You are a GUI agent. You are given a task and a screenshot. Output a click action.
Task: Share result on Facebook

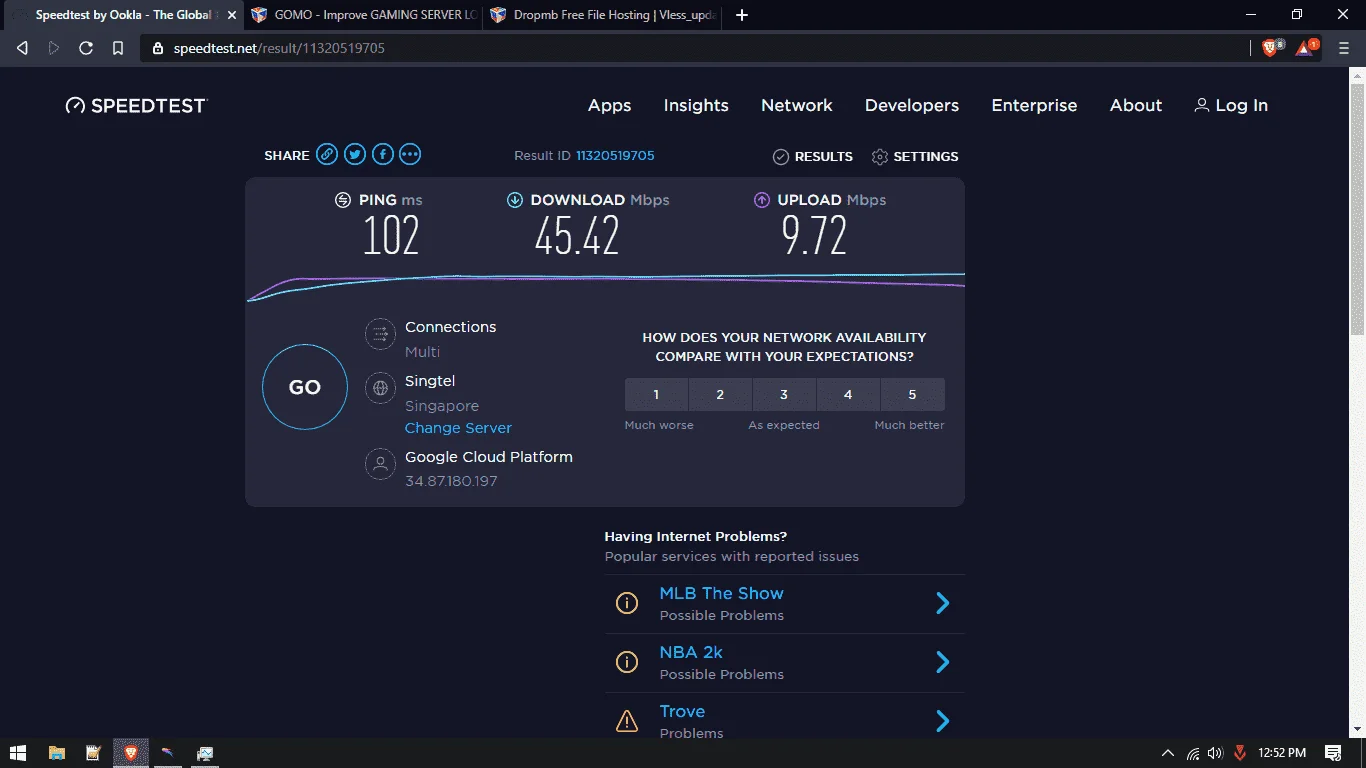[383, 154]
